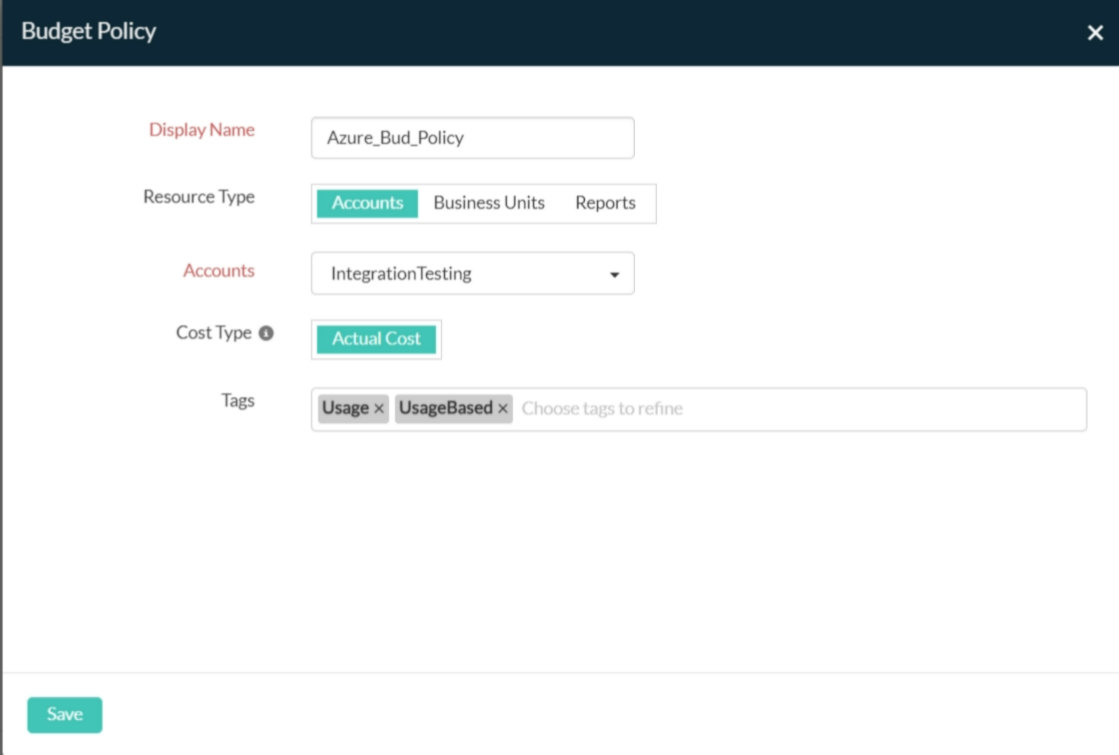Click the Usage tag chip text
1119x755 pixels.
click(x=345, y=408)
